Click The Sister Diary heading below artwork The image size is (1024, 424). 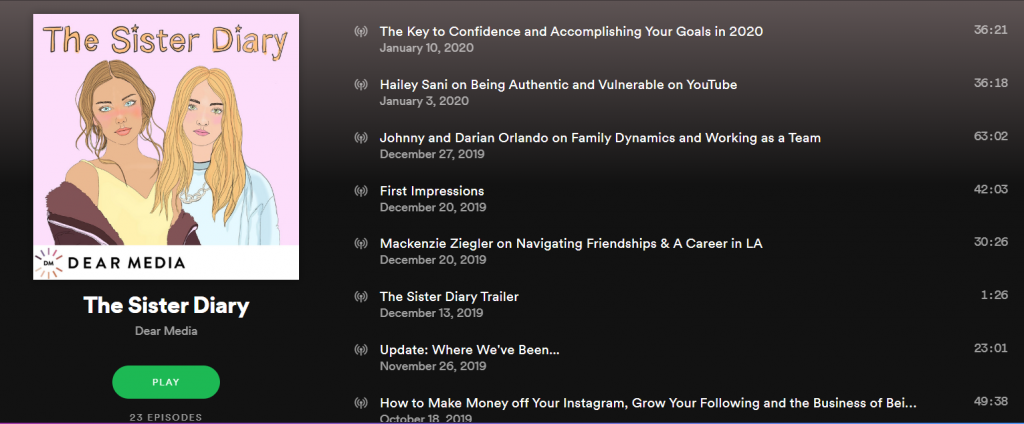pos(166,306)
